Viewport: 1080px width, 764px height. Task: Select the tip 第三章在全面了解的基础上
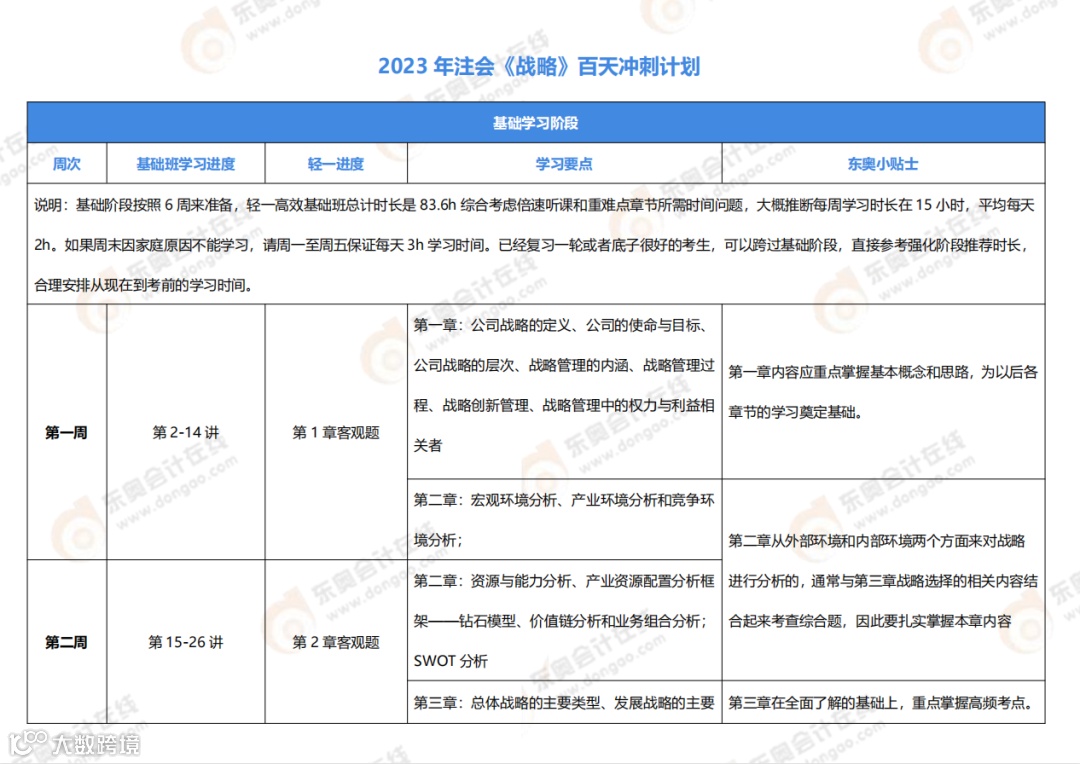[883, 703]
